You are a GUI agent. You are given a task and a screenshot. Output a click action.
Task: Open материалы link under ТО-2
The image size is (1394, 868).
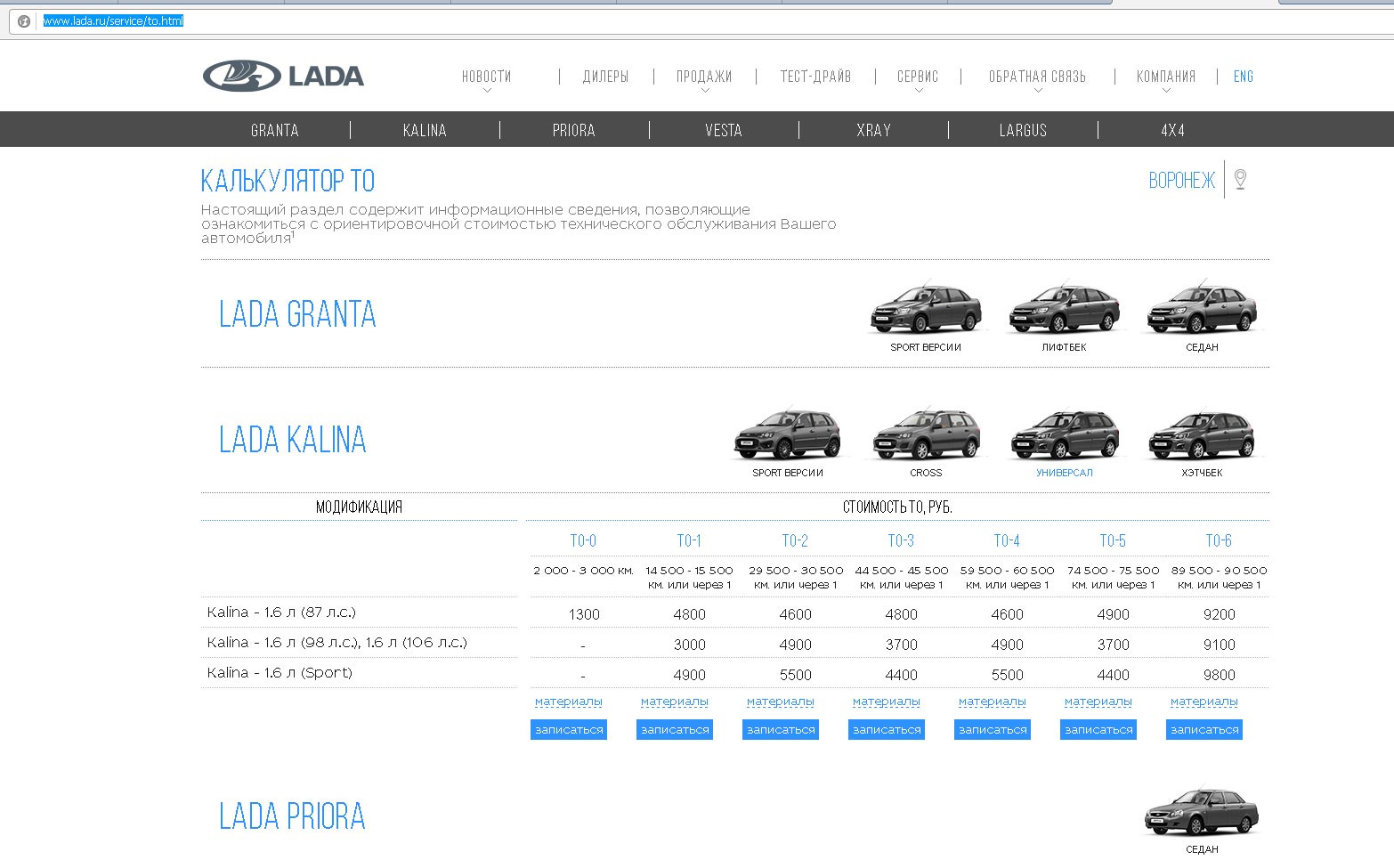[x=781, y=702]
